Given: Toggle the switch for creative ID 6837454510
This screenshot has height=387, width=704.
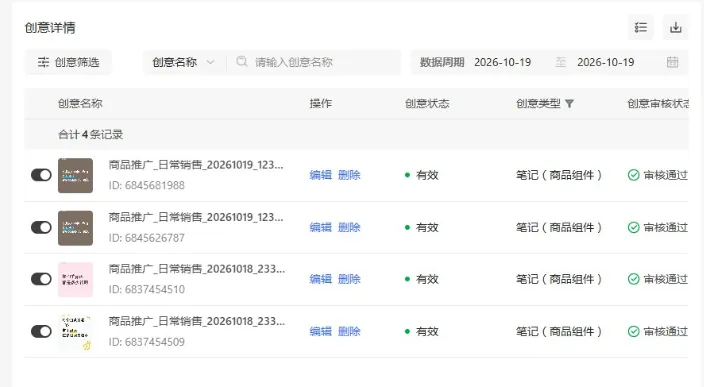Looking at the screenshot, I should click(x=41, y=279).
